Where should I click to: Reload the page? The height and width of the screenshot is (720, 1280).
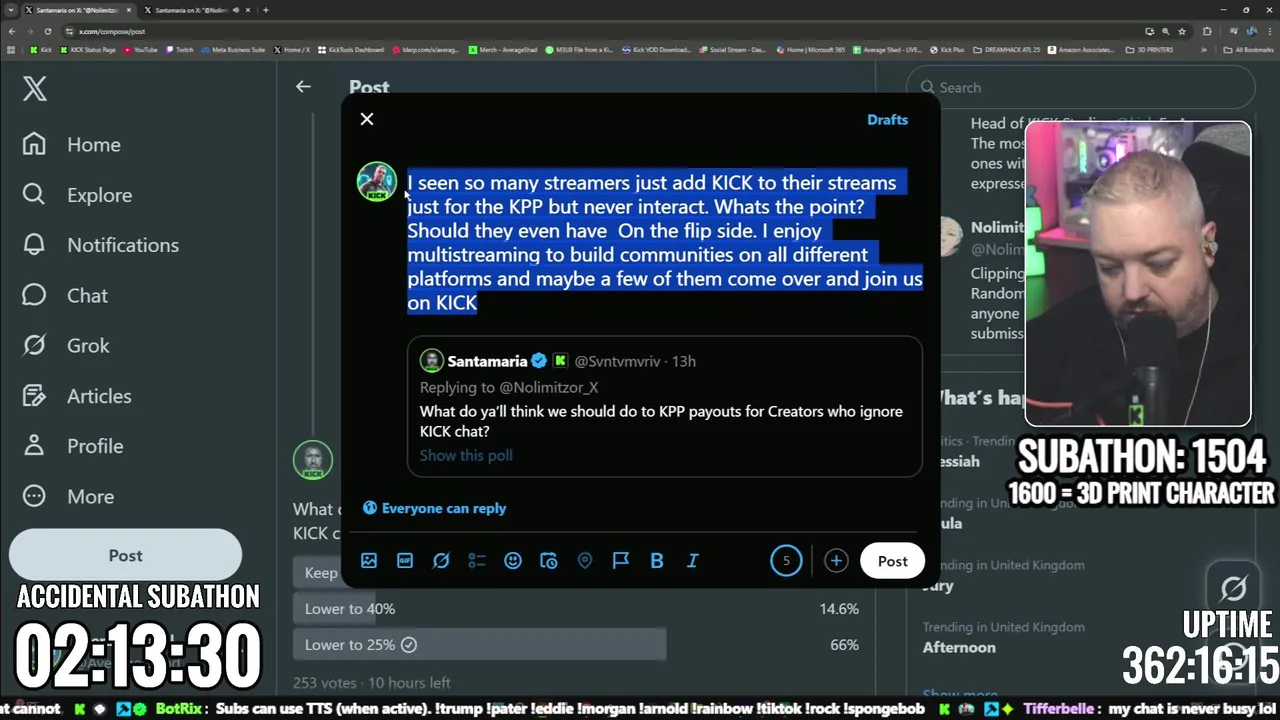pyautogui.click(x=47, y=32)
